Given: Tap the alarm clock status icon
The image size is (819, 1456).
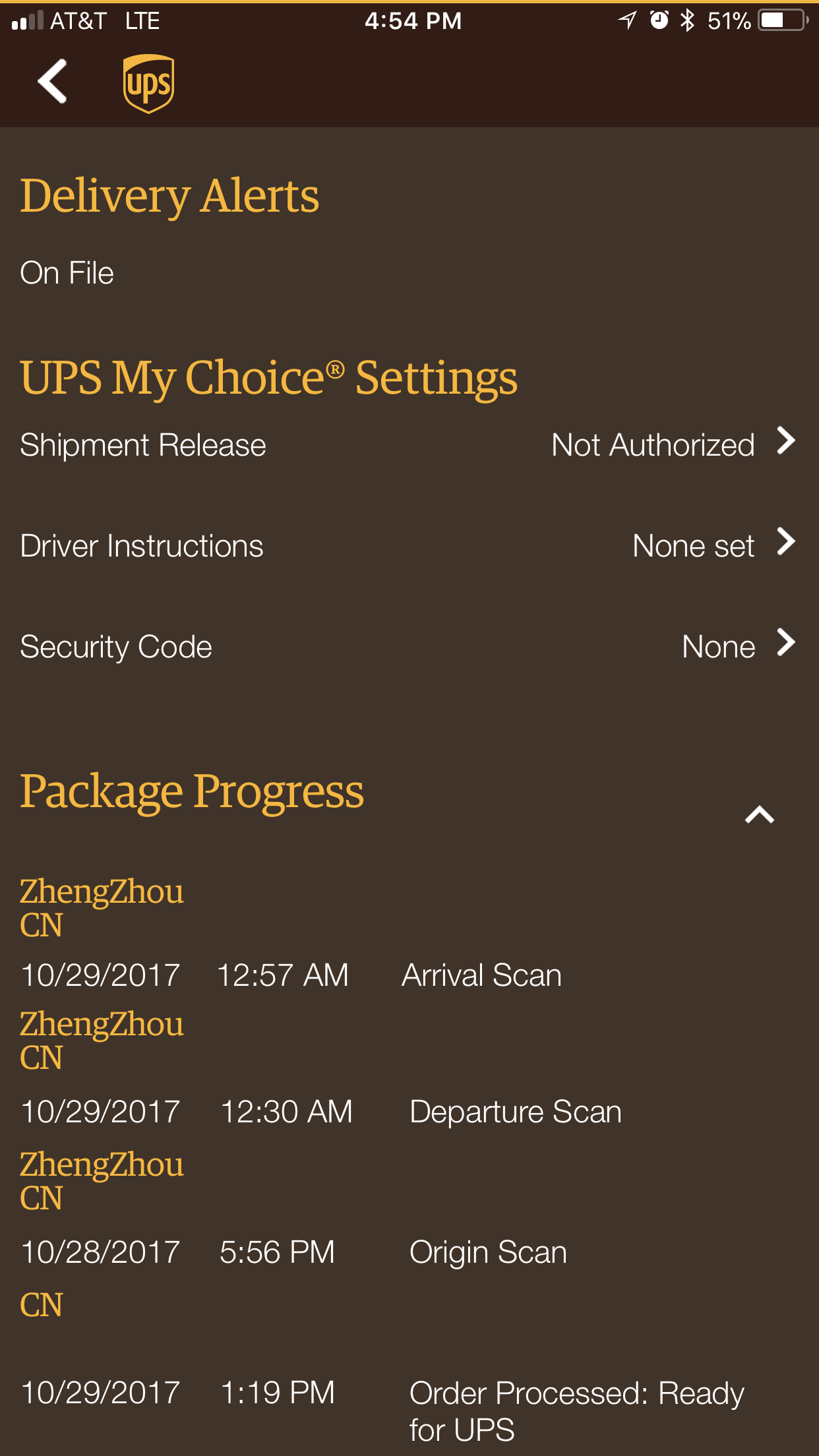Looking at the screenshot, I should [659, 20].
